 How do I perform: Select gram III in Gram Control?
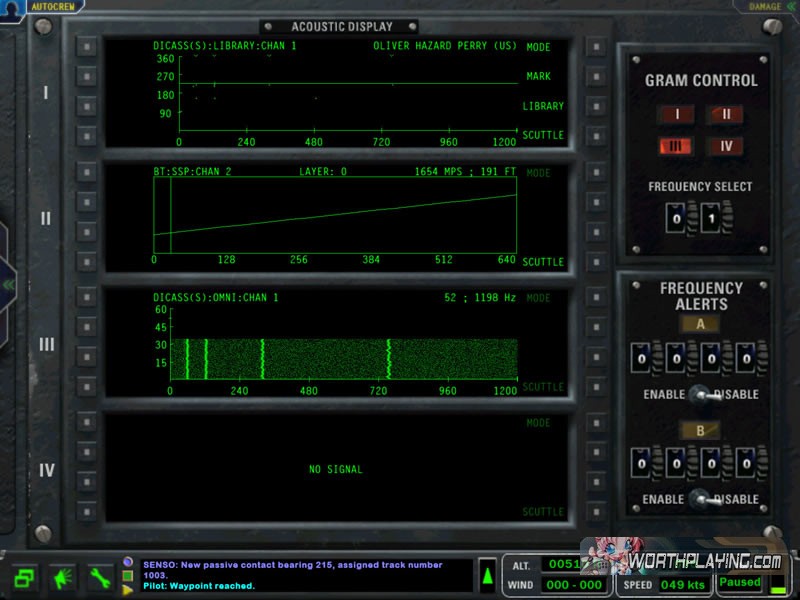pos(676,147)
